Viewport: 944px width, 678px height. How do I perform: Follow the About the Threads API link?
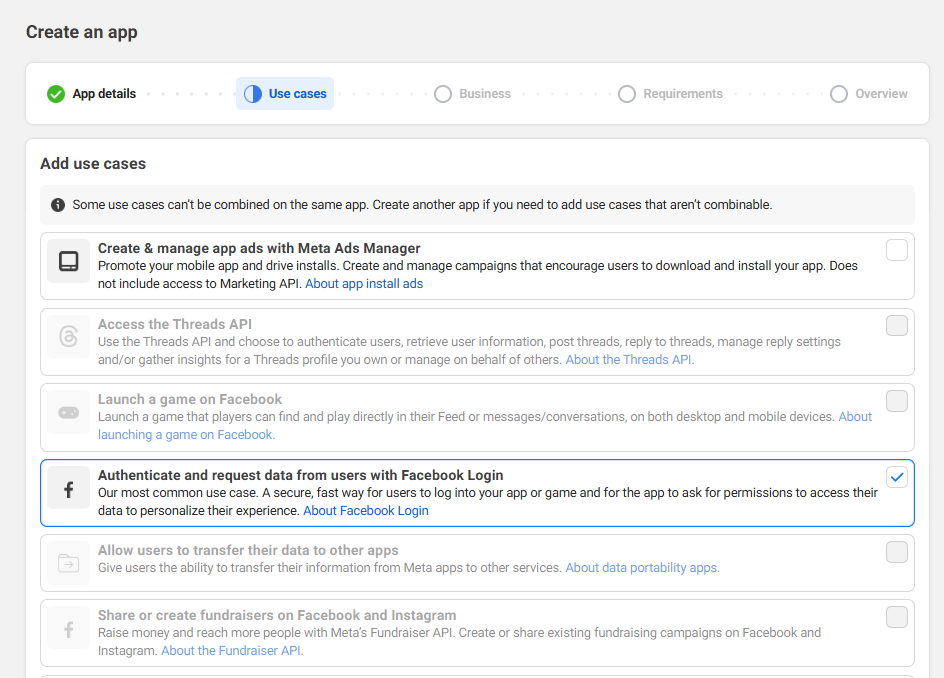point(629,360)
